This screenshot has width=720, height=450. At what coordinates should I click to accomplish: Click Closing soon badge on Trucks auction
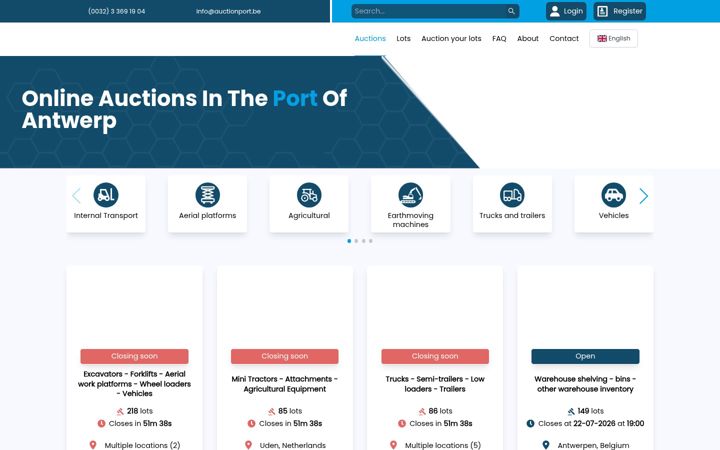click(x=435, y=356)
